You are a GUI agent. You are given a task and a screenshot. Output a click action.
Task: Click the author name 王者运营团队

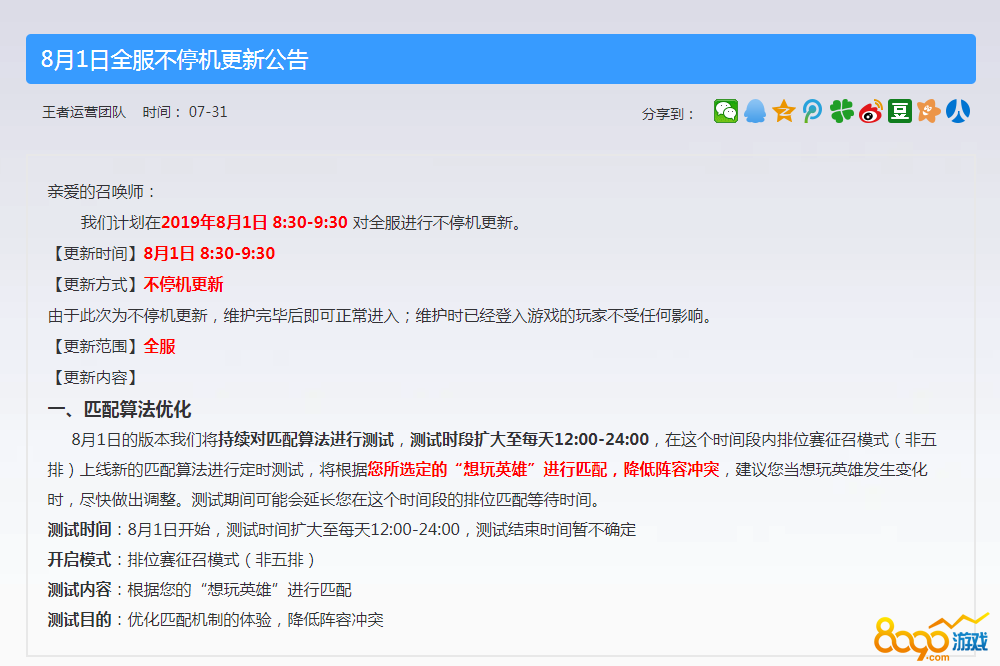[x=84, y=112]
